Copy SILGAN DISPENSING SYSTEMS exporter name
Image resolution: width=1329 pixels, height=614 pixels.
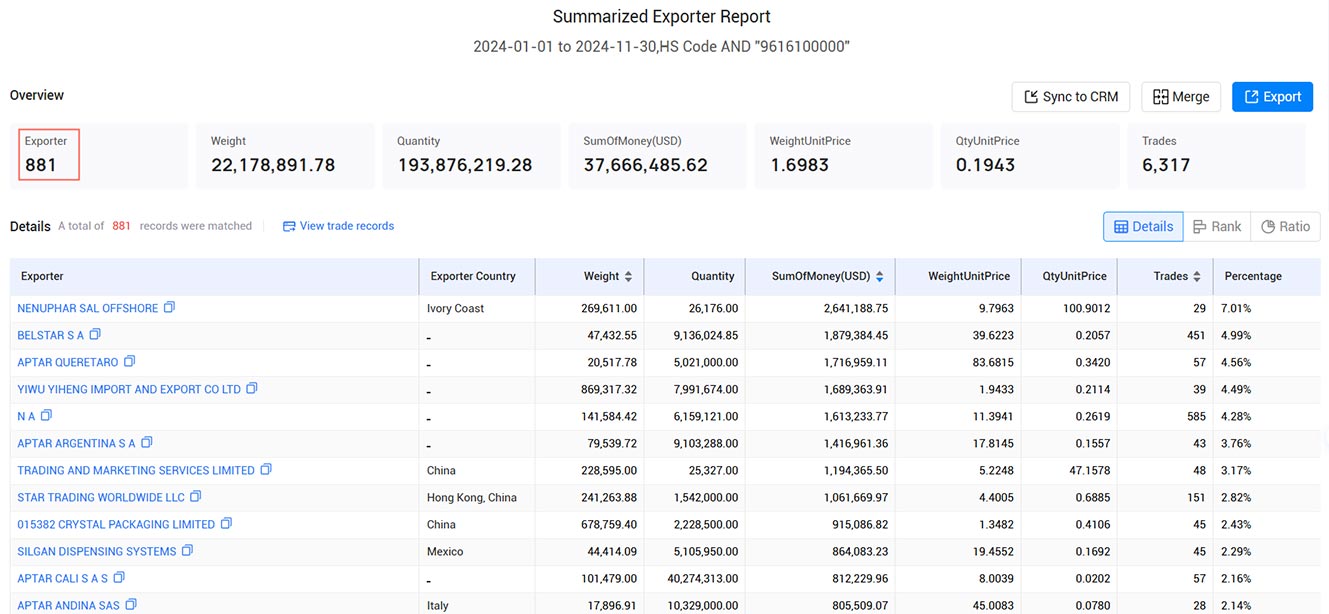[x=187, y=551]
